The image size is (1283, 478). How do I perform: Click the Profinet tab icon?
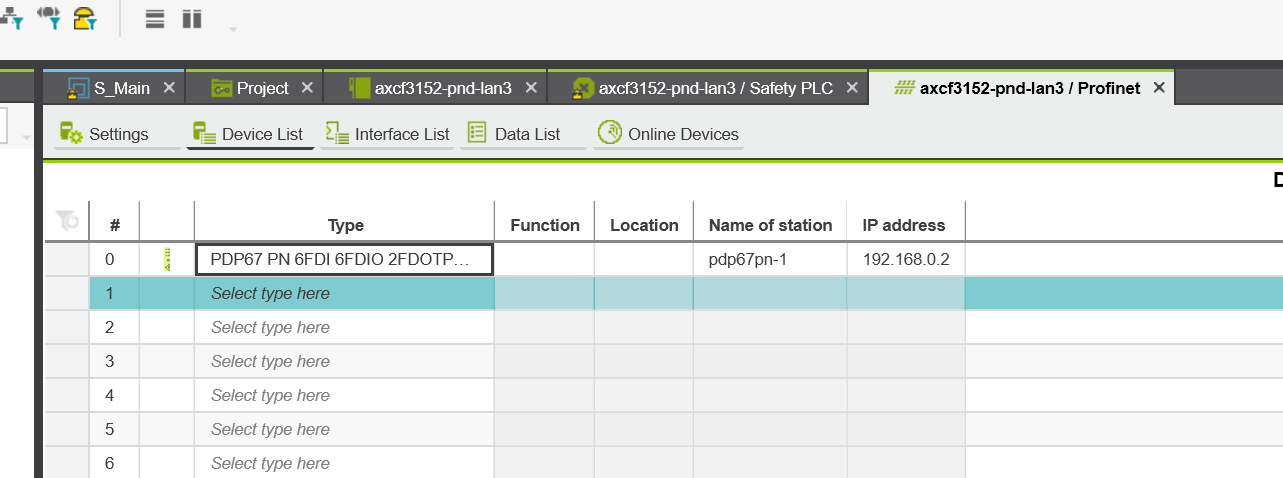(x=904, y=88)
